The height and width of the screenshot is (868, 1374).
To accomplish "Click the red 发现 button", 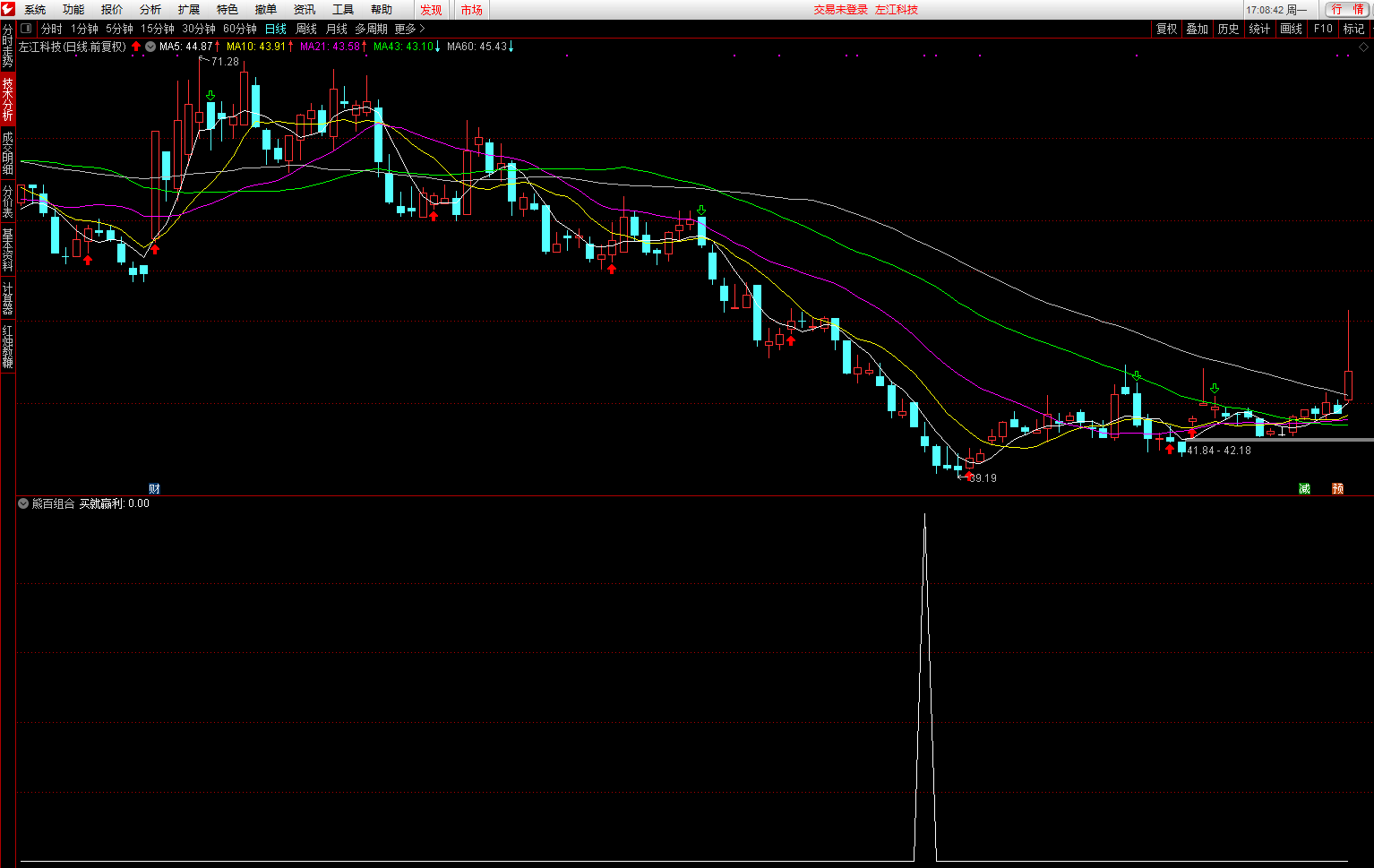I will pyautogui.click(x=431, y=10).
